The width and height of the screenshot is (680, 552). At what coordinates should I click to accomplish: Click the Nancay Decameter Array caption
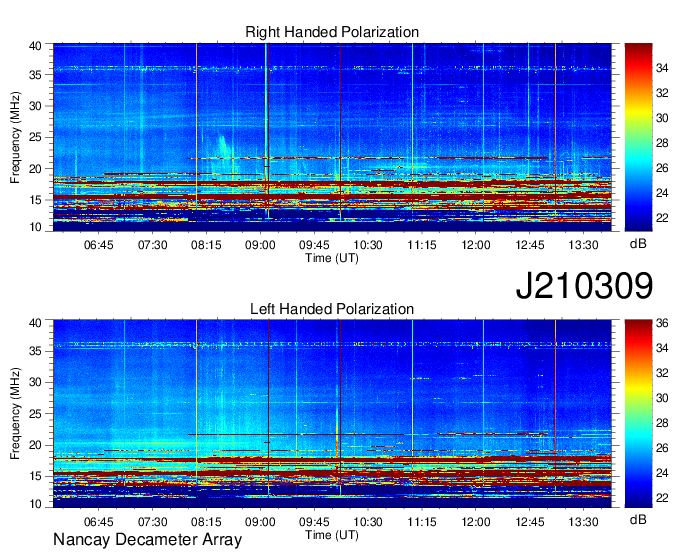point(147,539)
